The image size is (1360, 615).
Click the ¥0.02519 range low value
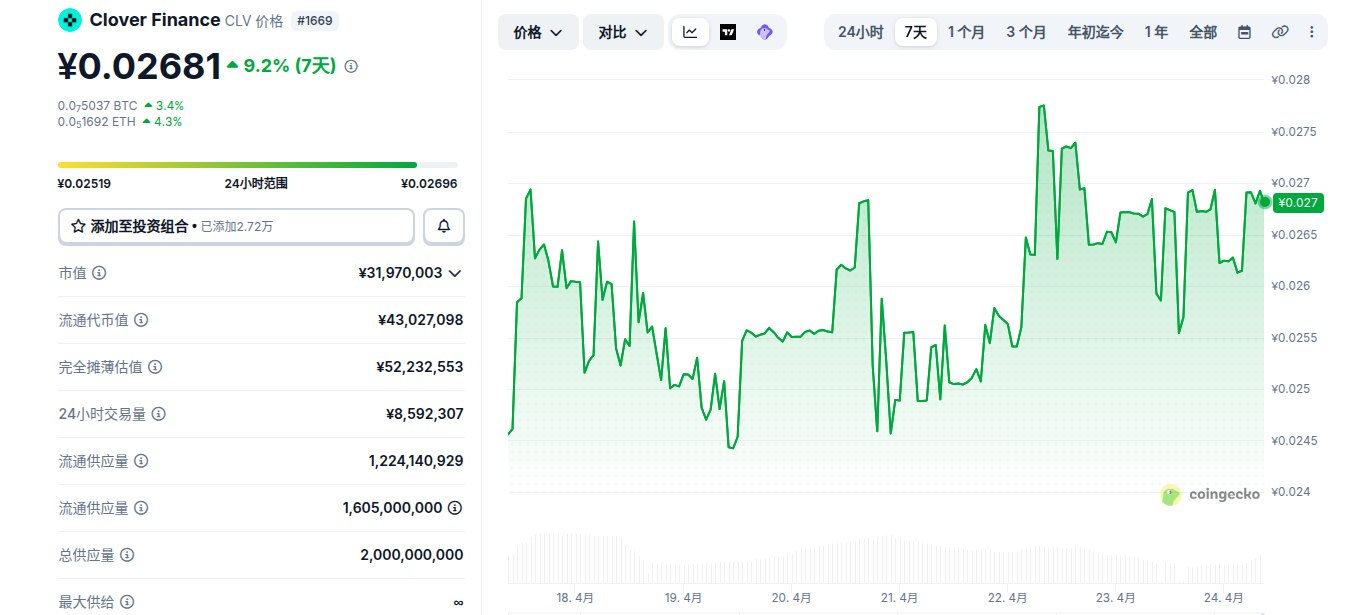84,183
